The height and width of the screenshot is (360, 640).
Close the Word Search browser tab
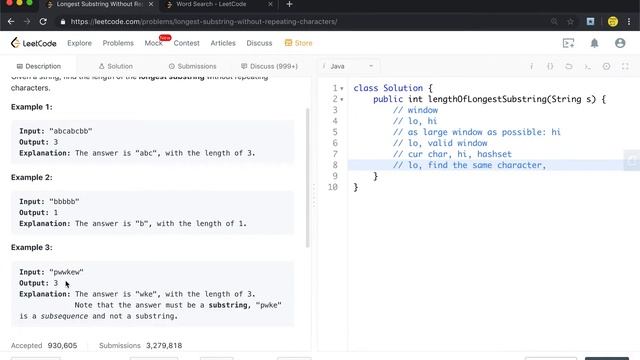270,4
